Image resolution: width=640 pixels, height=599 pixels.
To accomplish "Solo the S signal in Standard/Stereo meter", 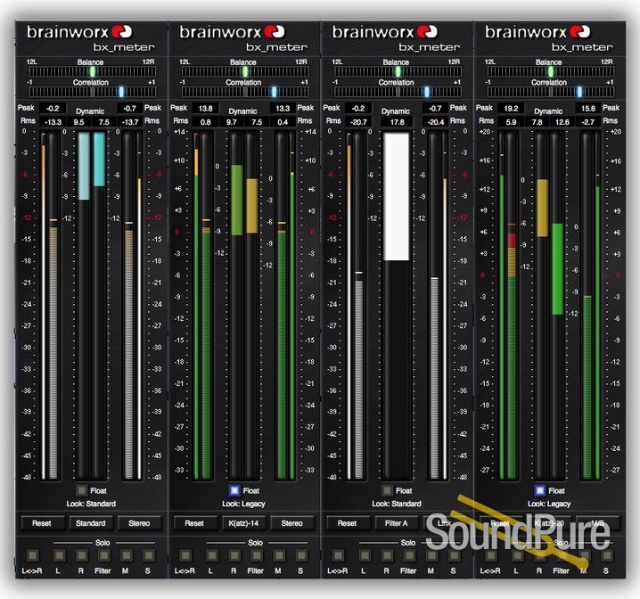I will pyautogui.click(x=149, y=555).
